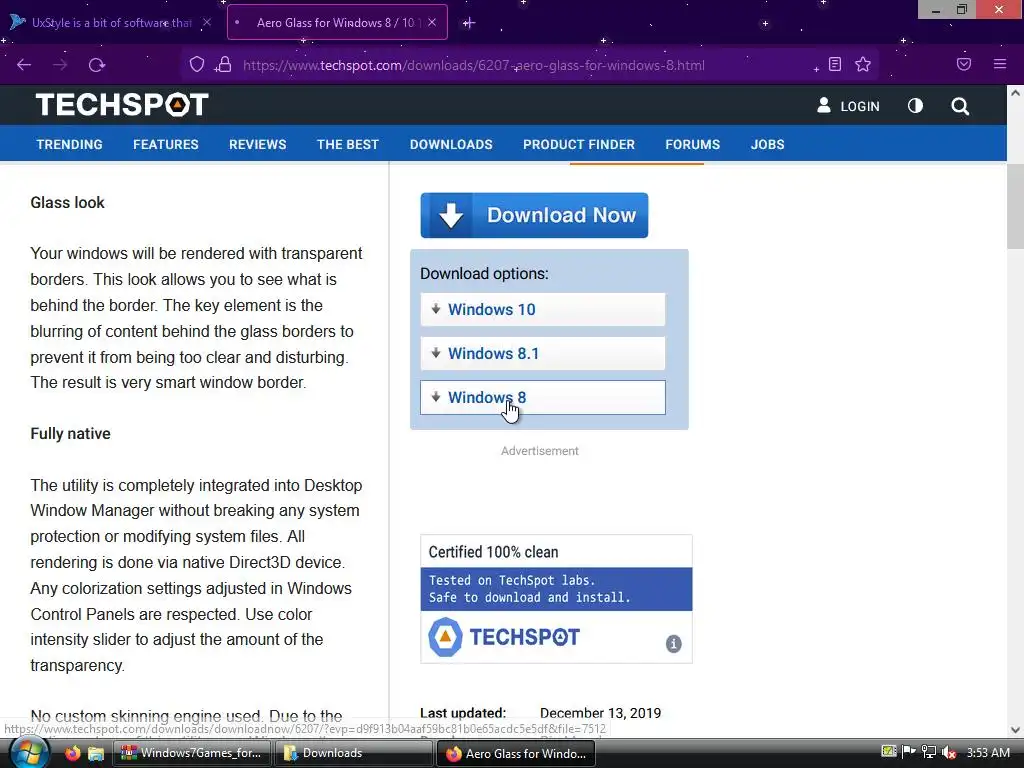Open the REVIEWS menu
The width and height of the screenshot is (1024, 768).
point(257,144)
